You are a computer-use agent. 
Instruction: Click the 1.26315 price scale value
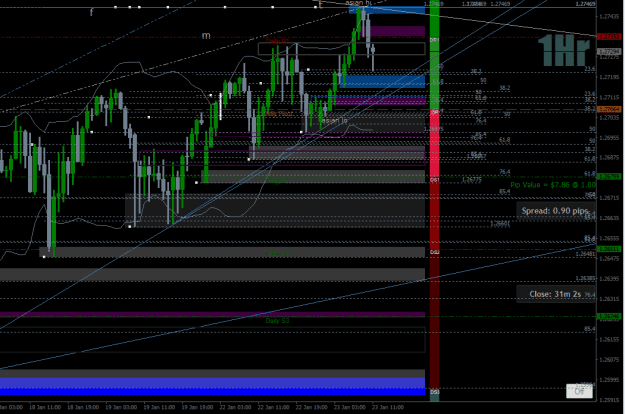[609, 299]
